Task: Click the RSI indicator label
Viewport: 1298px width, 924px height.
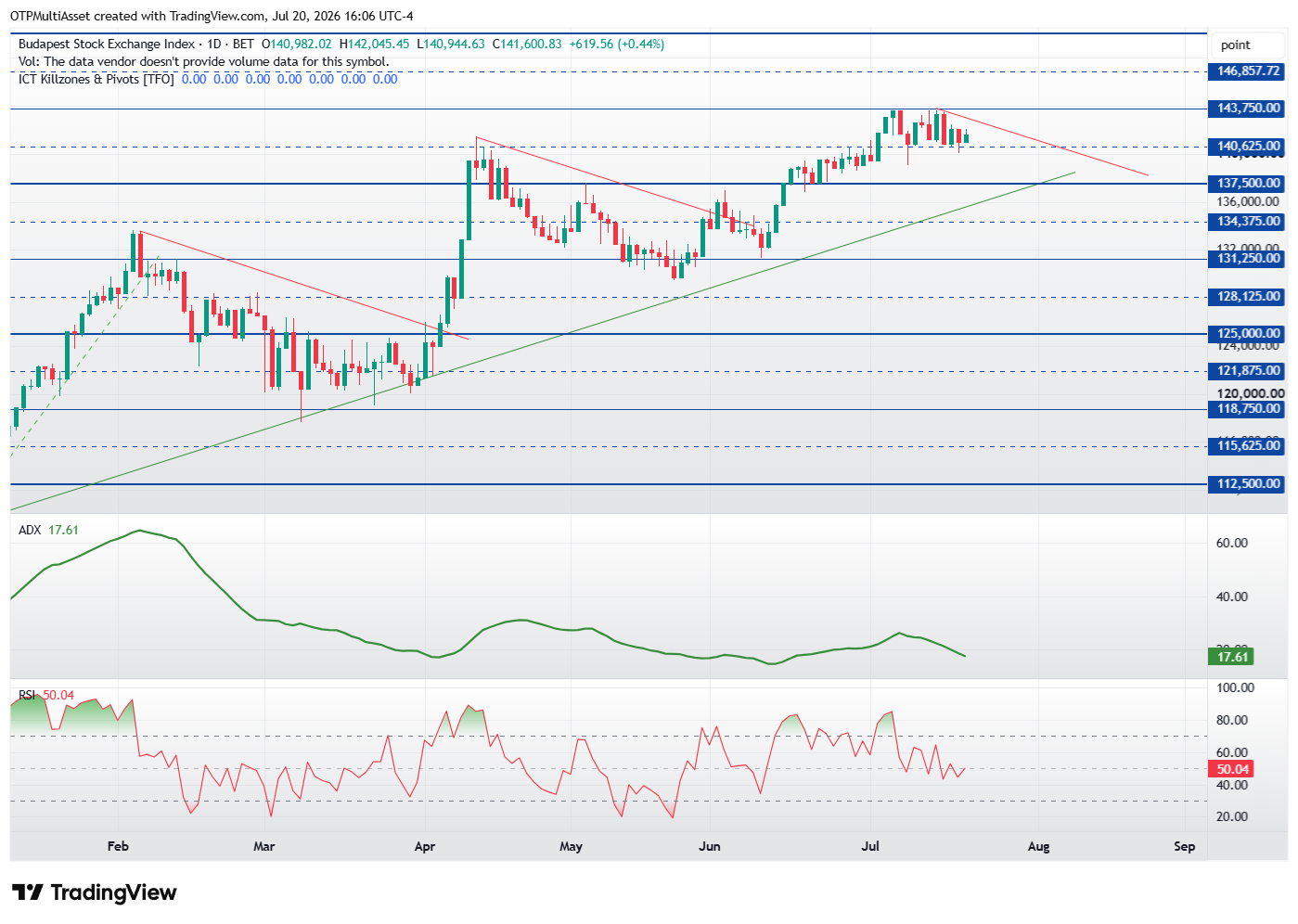Action: pos(27,695)
